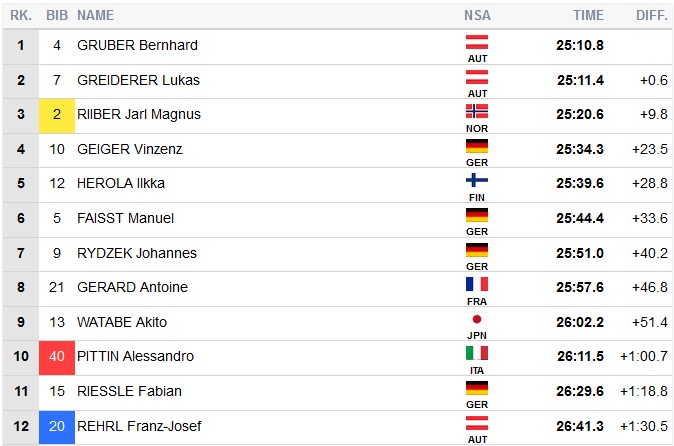Open athlete RIESSLE Fabian

pos(130,391)
